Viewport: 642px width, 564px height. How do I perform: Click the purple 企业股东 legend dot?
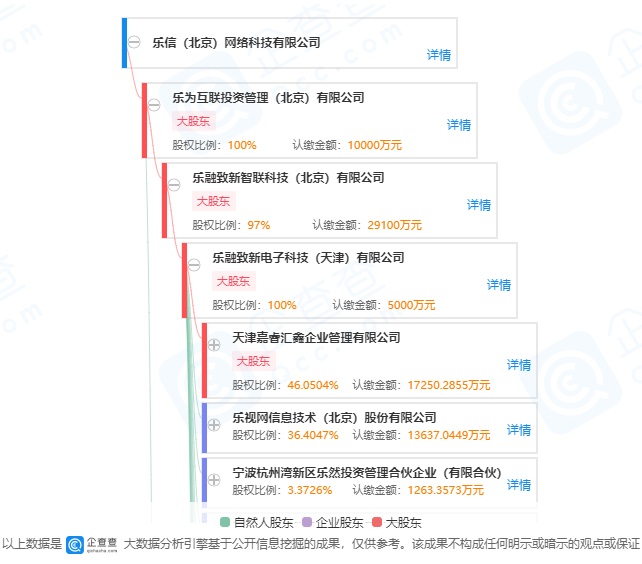307,522
